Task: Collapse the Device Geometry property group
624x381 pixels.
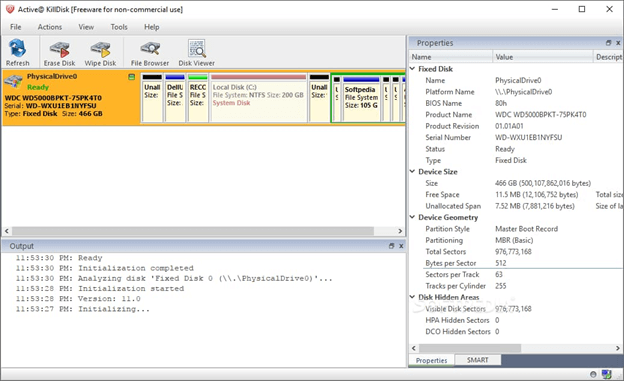Action: (413, 217)
